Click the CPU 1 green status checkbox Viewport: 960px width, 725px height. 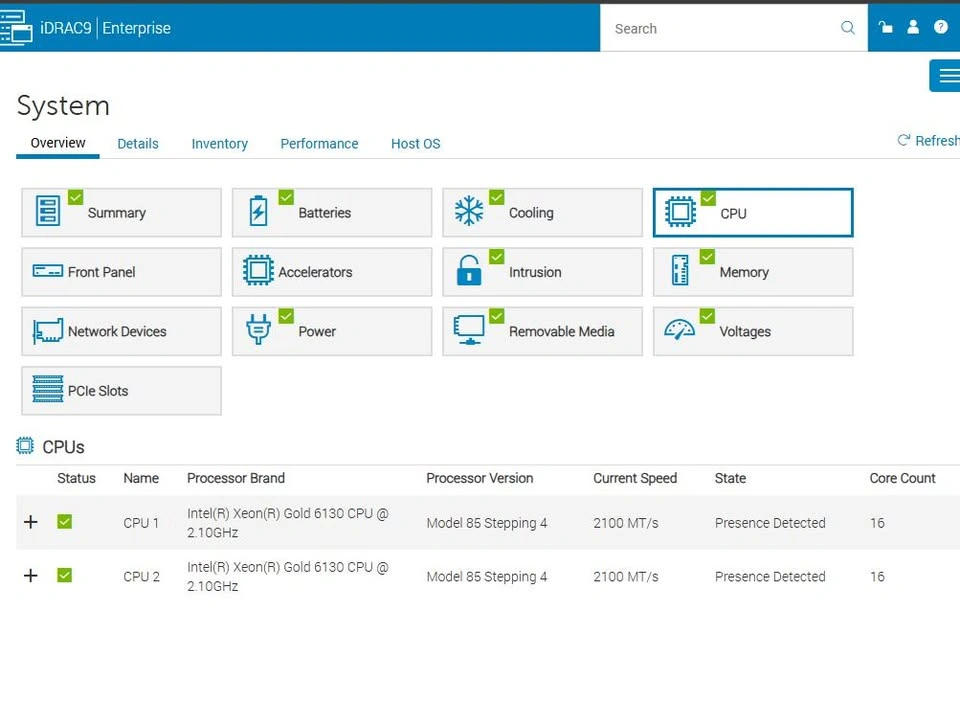65,522
